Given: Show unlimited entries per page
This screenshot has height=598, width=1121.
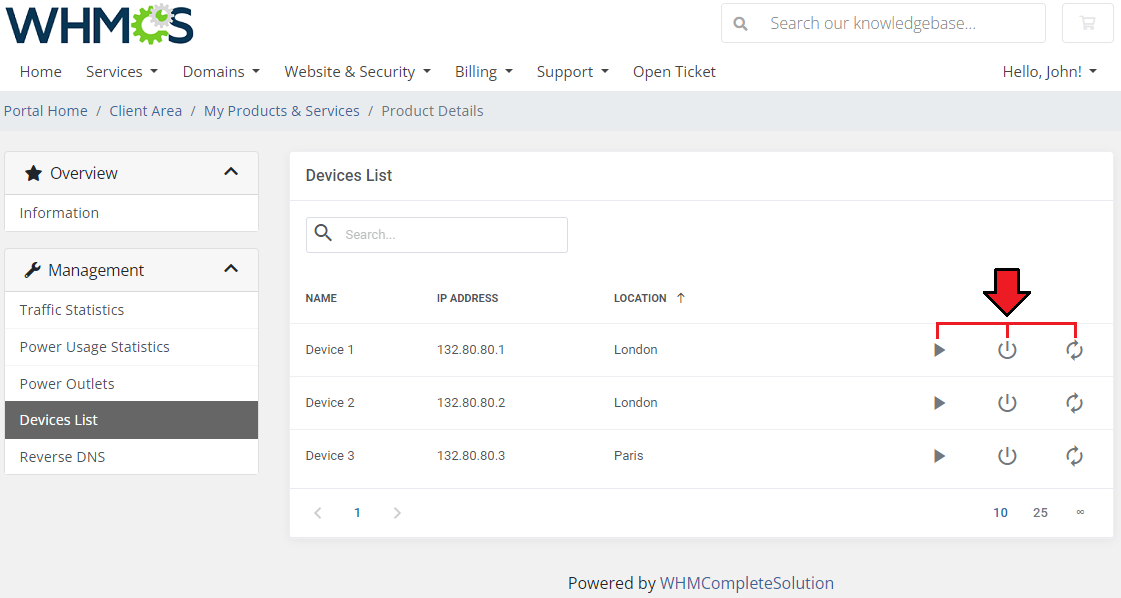Looking at the screenshot, I should pyautogui.click(x=1080, y=512).
